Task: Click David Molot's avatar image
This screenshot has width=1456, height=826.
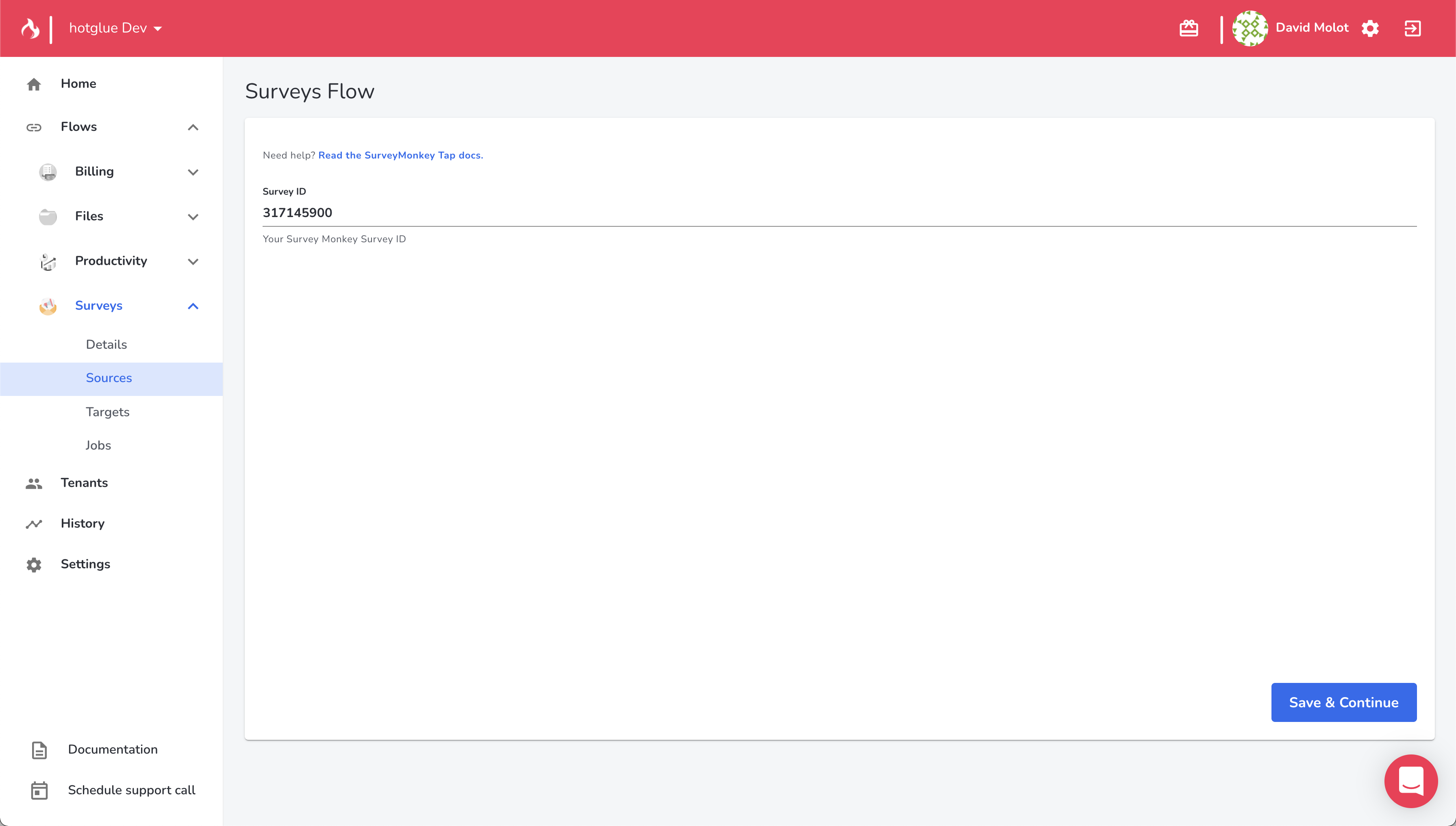Action: coord(1250,28)
